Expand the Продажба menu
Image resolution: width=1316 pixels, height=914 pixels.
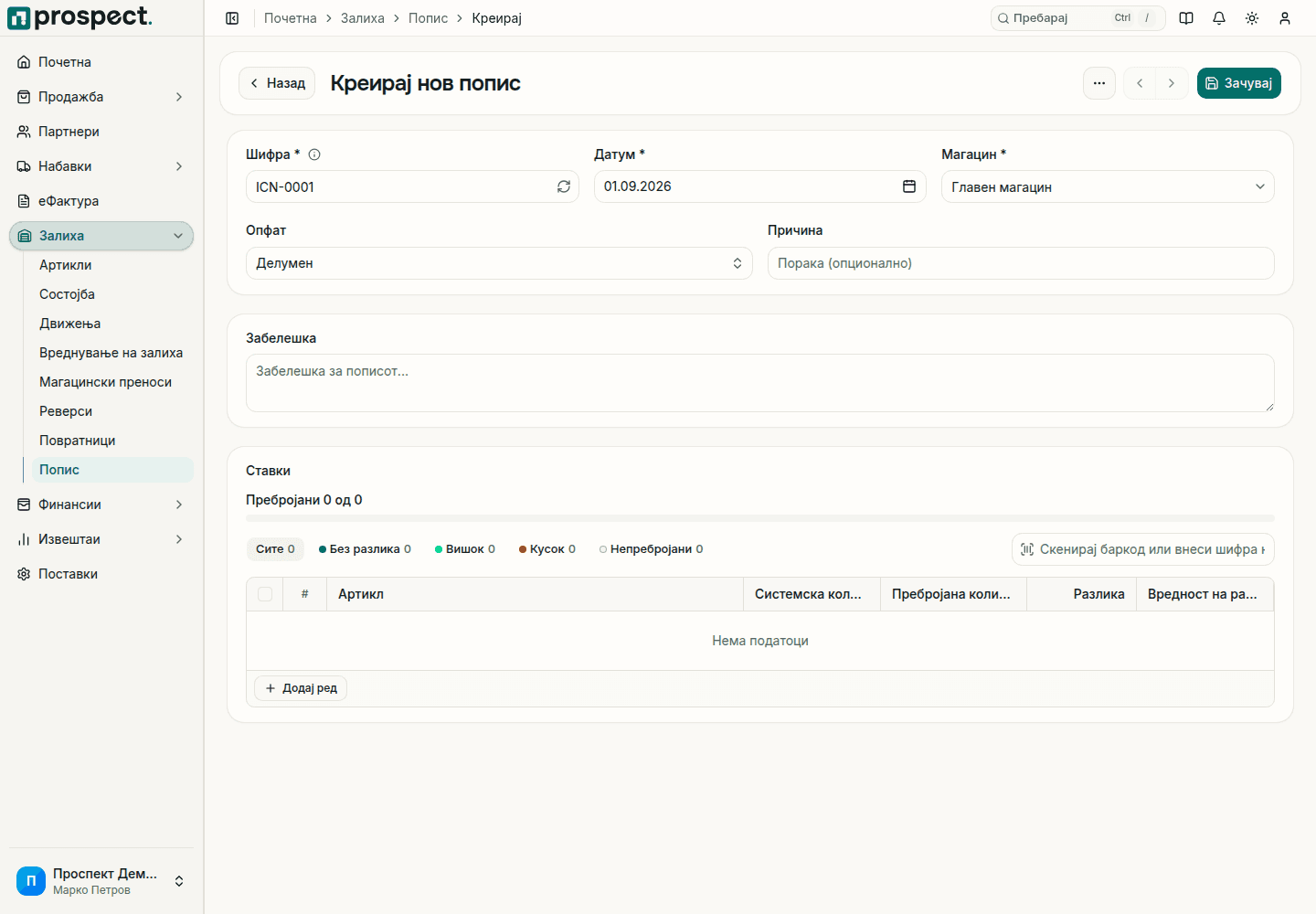[x=101, y=97]
